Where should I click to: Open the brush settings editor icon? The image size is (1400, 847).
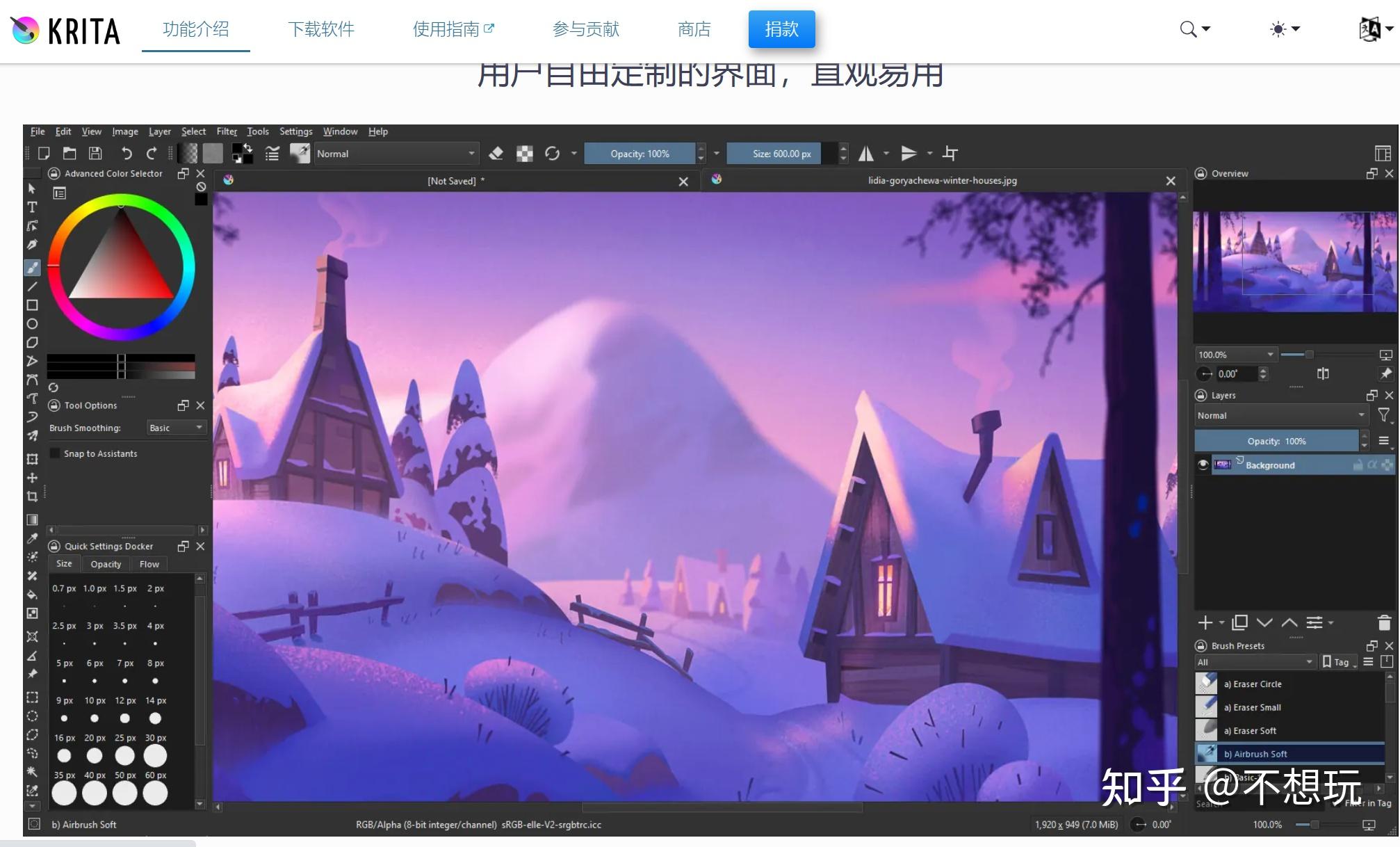coord(272,154)
